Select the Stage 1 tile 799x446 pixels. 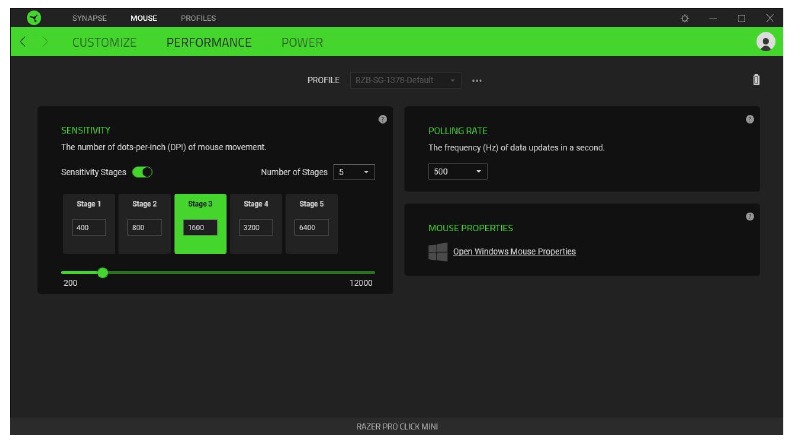pyautogui.click(x=89, y=224)
